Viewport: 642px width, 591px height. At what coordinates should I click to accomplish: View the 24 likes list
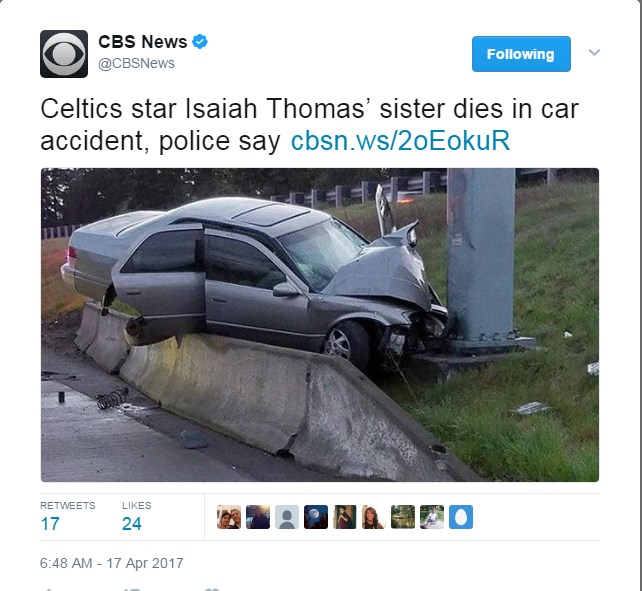coord(136,518)
